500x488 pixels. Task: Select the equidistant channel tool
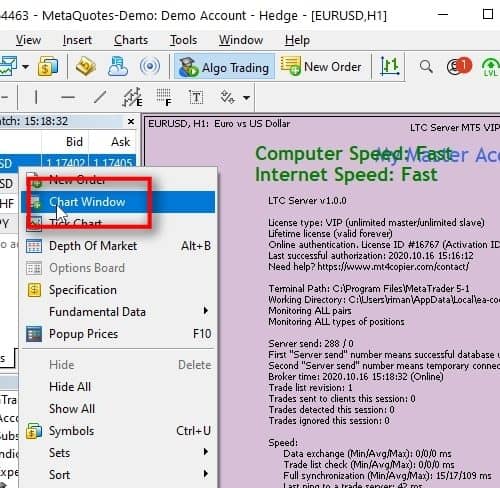132,98
